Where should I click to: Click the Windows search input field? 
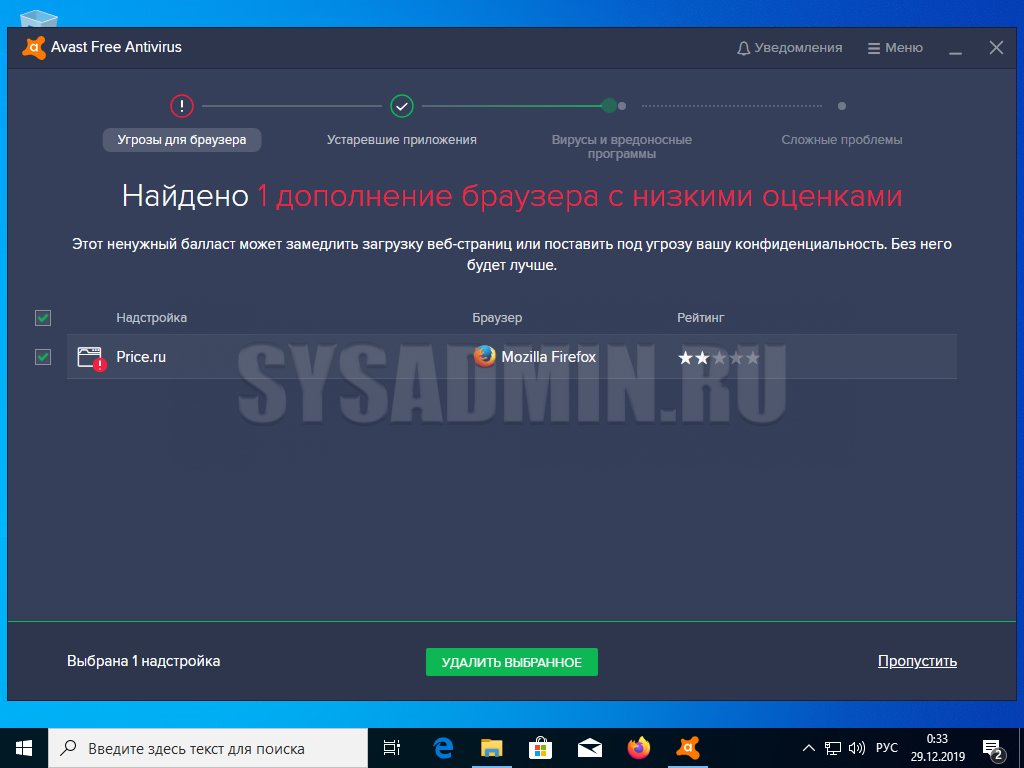click(210, 748)
